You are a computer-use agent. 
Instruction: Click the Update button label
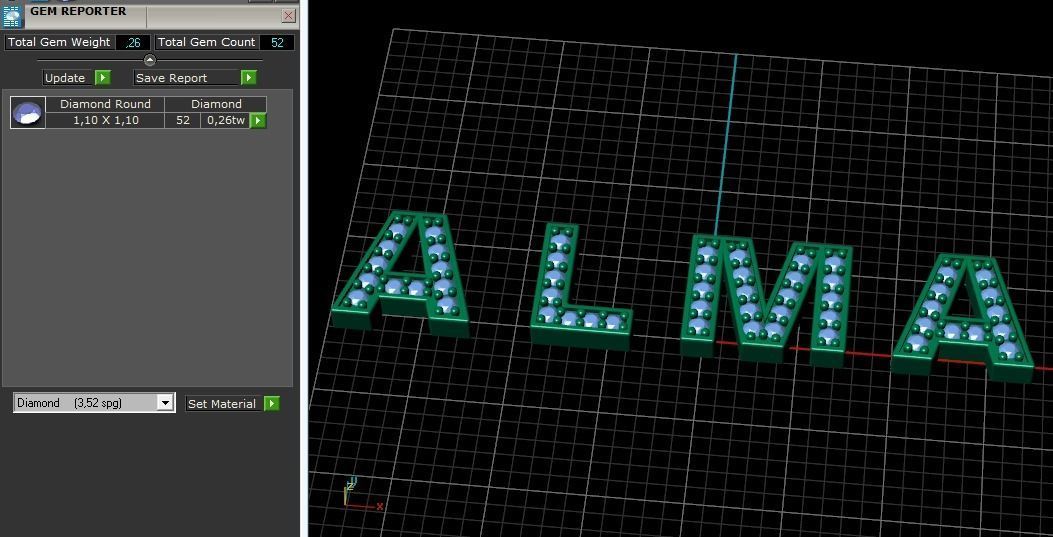click(65, 78)
